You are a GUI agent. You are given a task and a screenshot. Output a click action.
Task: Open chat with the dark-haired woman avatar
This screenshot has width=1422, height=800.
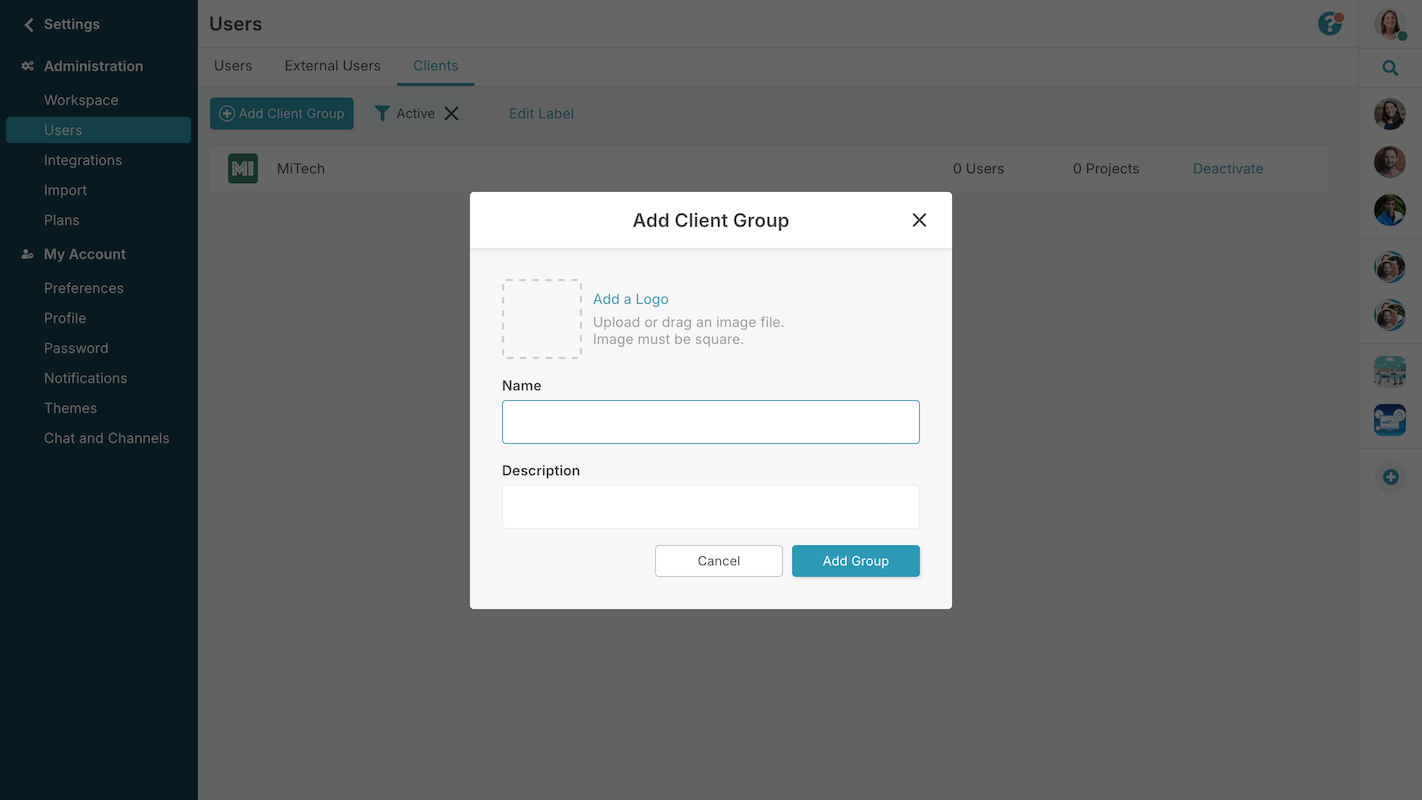[1390, 114]
